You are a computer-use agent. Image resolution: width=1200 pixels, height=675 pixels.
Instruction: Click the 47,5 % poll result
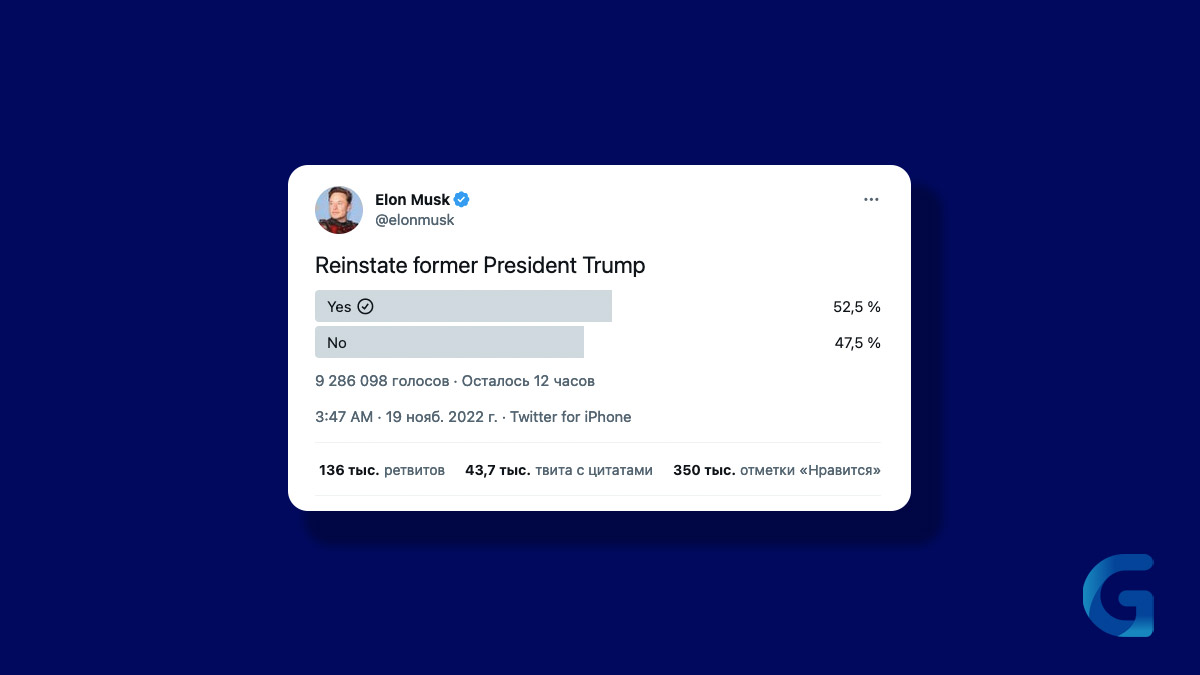pos(858,343)
